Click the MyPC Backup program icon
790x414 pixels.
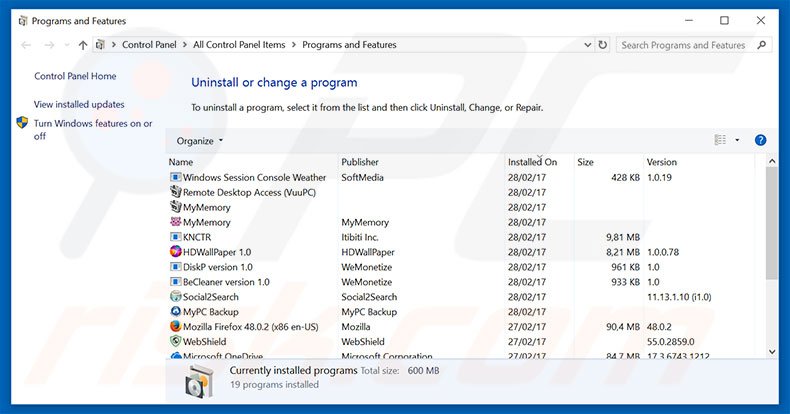pos(175,311)
